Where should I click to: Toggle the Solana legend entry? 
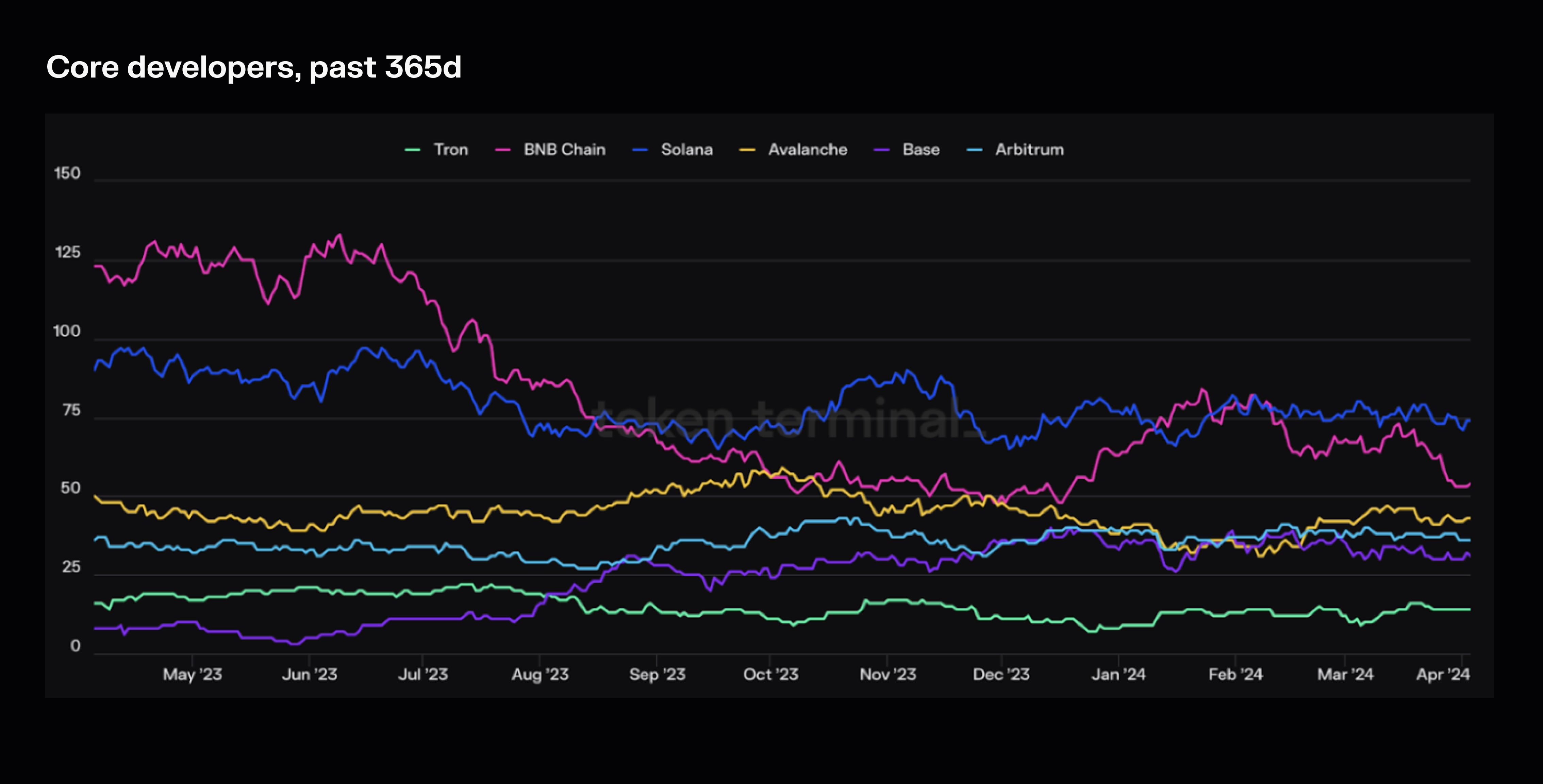[x=686, y=150]
